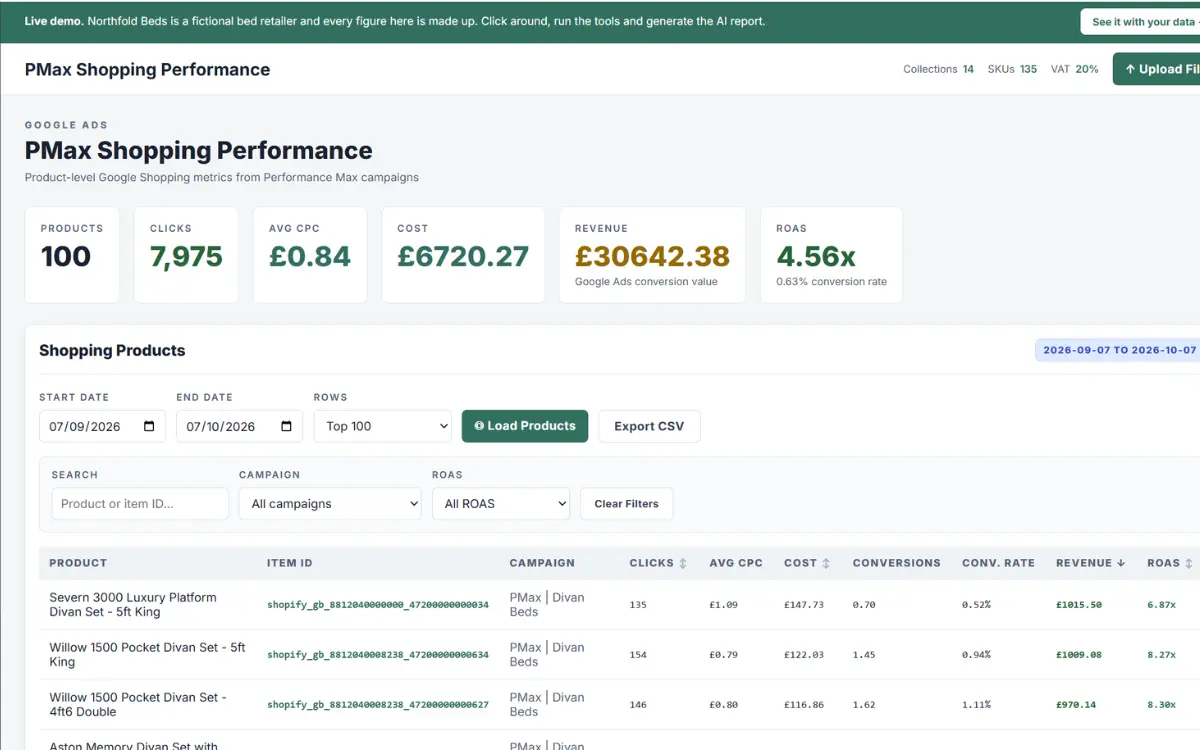Click the Revenue £30642.38 stat card
The image size is (1200, 750).
[x=652, y=255]
